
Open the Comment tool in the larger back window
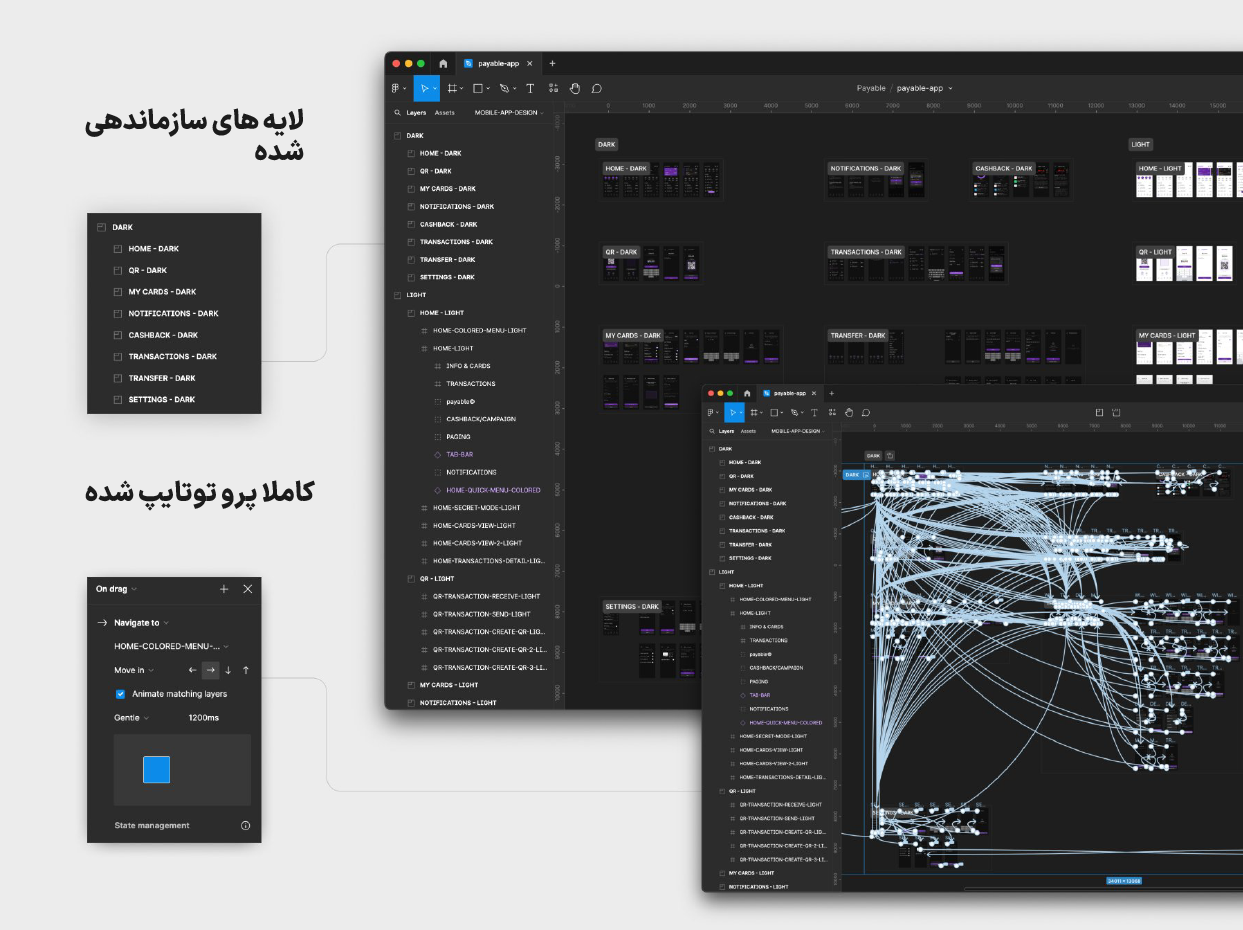(597, 88)
